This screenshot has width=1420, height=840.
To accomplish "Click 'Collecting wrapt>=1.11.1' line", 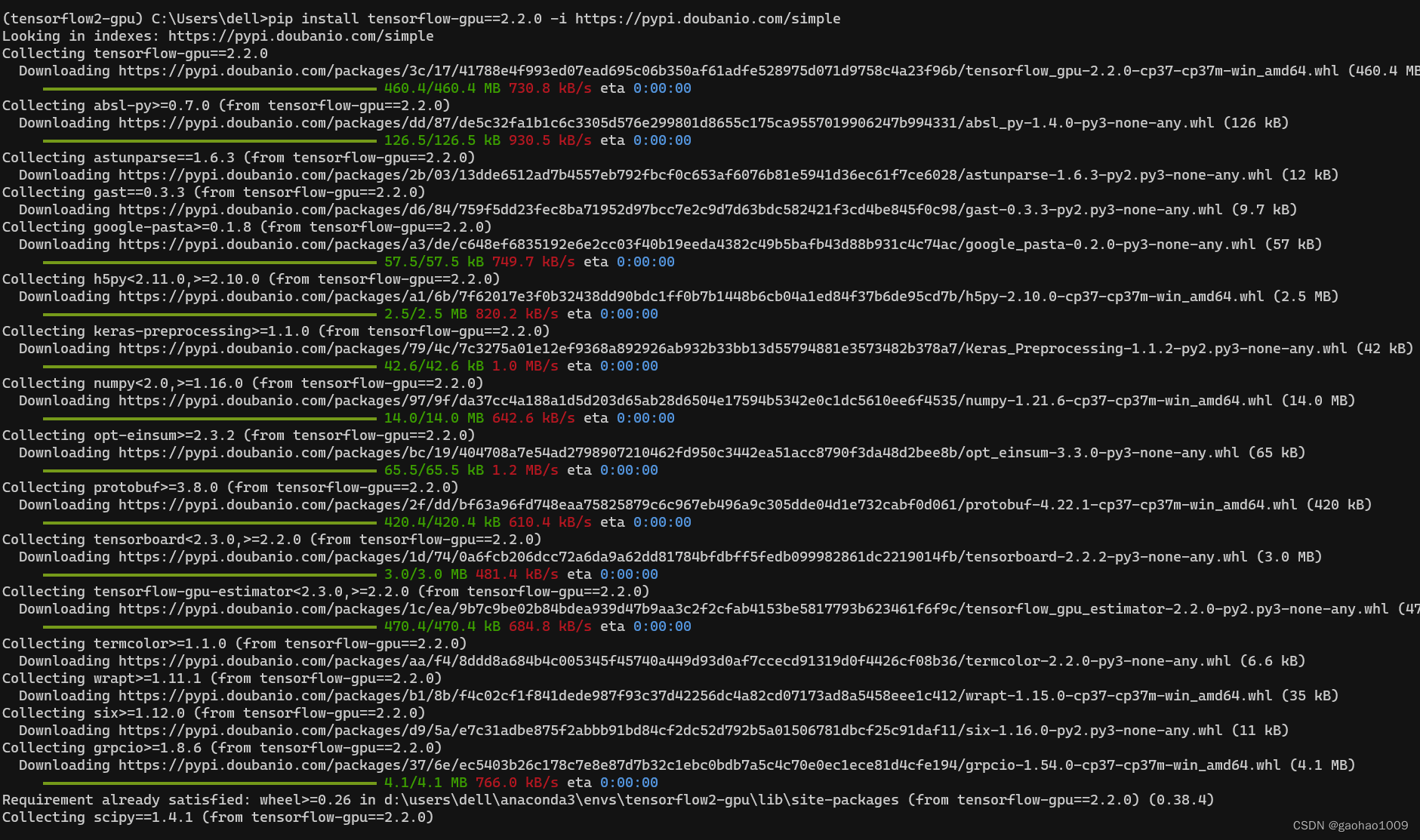I will click(222, 678).
